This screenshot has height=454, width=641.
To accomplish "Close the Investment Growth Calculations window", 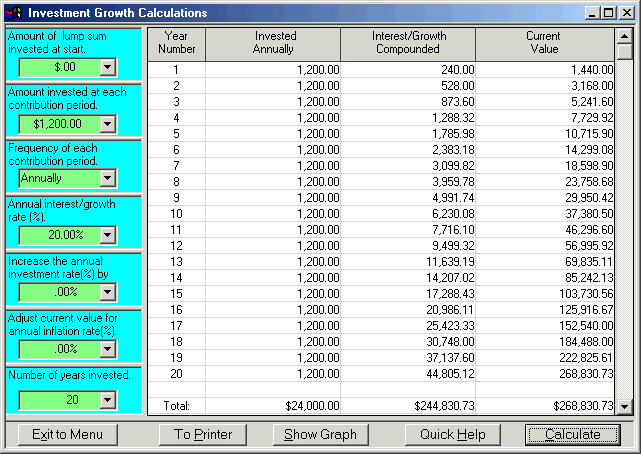I will (626, 13).
